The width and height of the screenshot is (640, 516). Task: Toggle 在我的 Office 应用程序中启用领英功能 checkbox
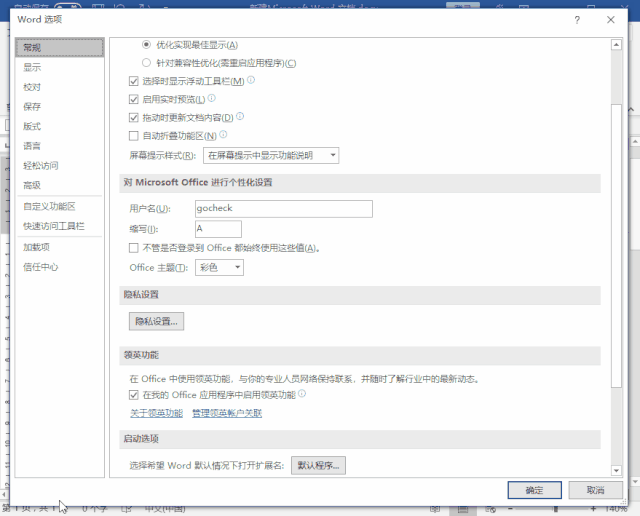[x=133, y=395]
